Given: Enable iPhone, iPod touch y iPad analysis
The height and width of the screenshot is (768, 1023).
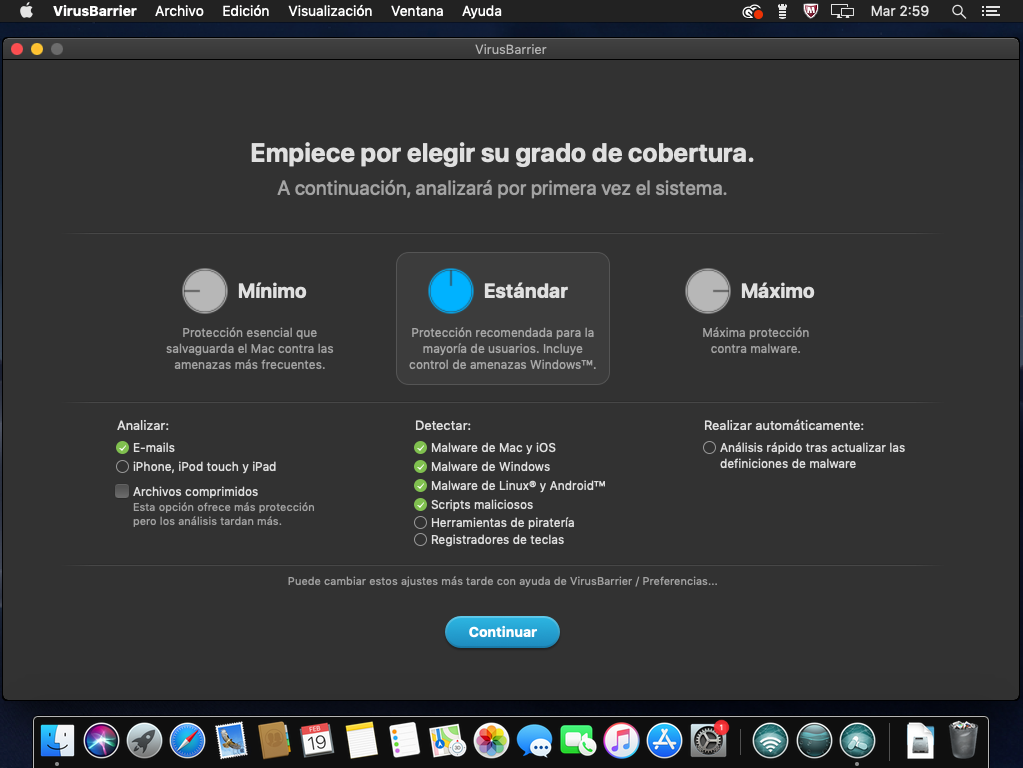Looking at the screenshot, I should [x=122, y=467].
